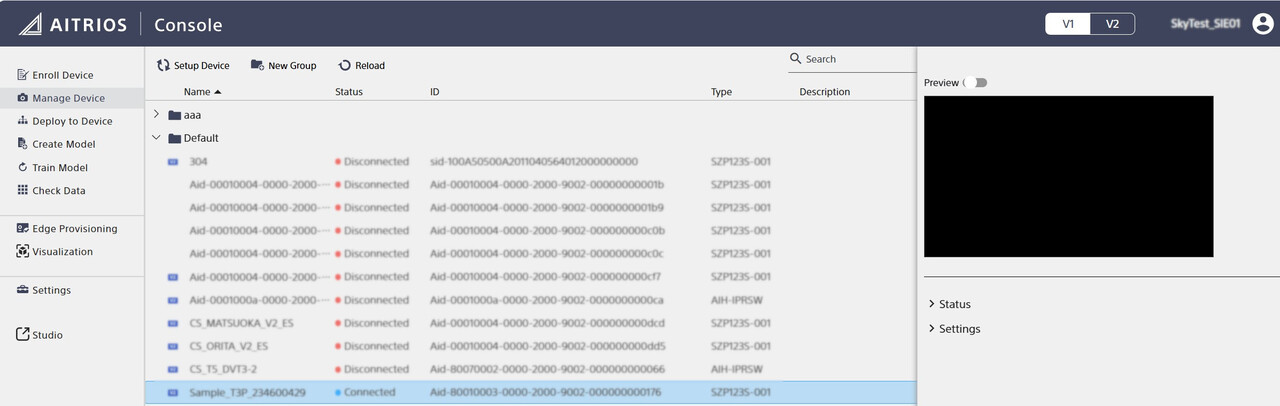Open user account avatar menu
1280x406 pixels.
(x=1262, y=24)
